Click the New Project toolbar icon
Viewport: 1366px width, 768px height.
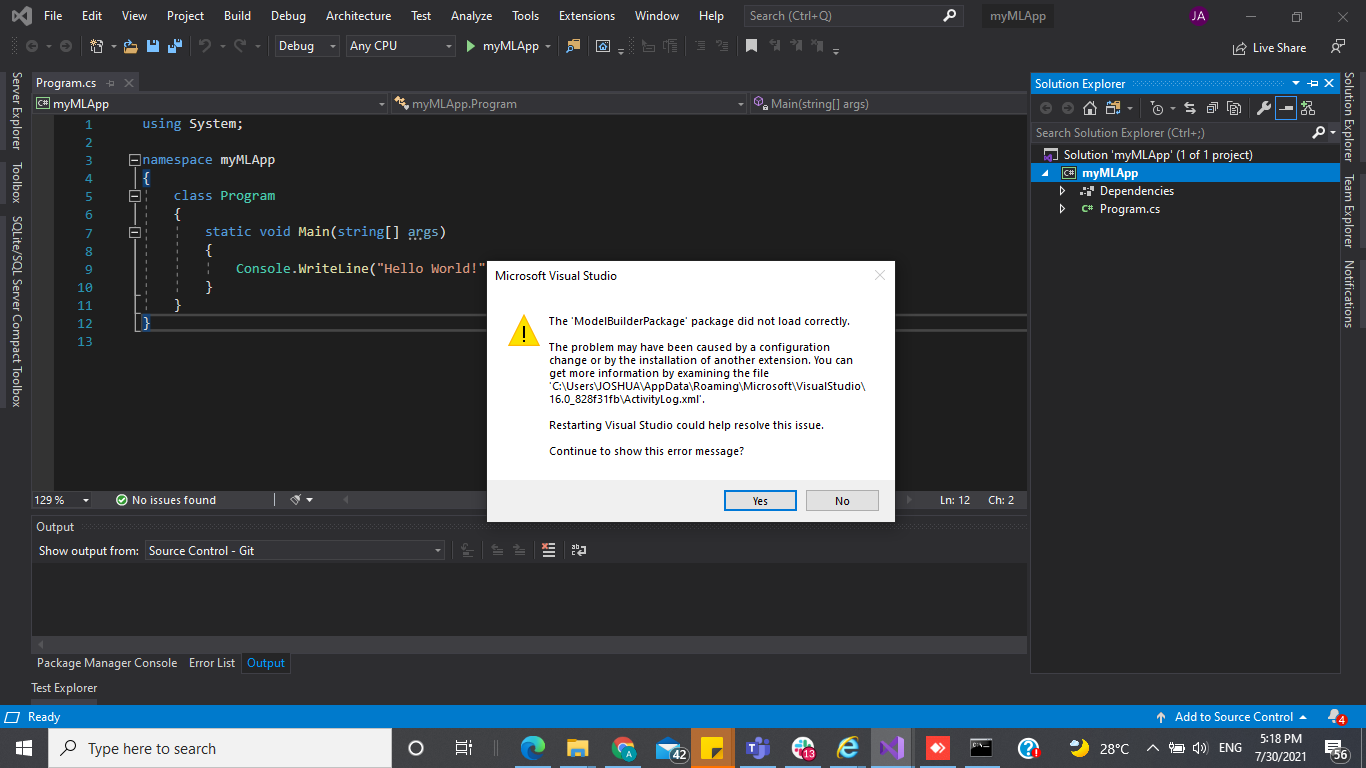click(x=96, y=46)
